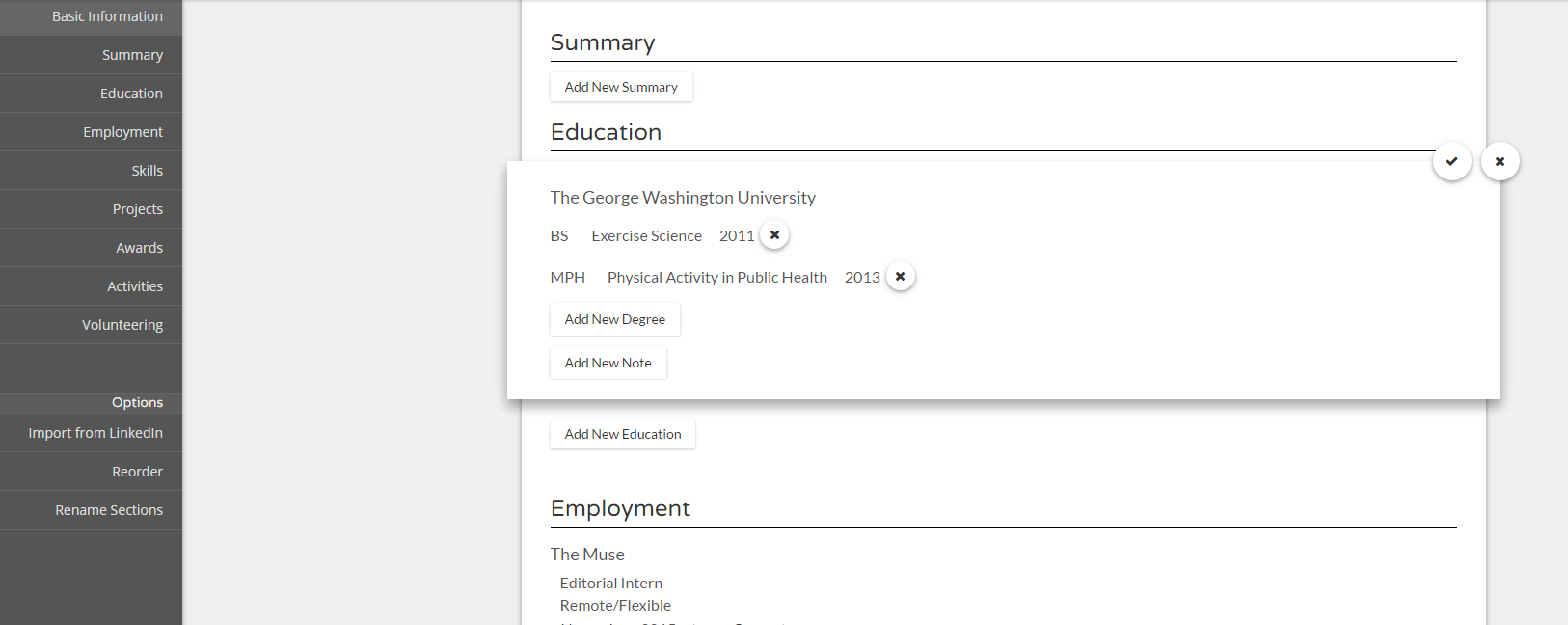Click the Reorder option
1568x625 pixels.
point(91,472)
